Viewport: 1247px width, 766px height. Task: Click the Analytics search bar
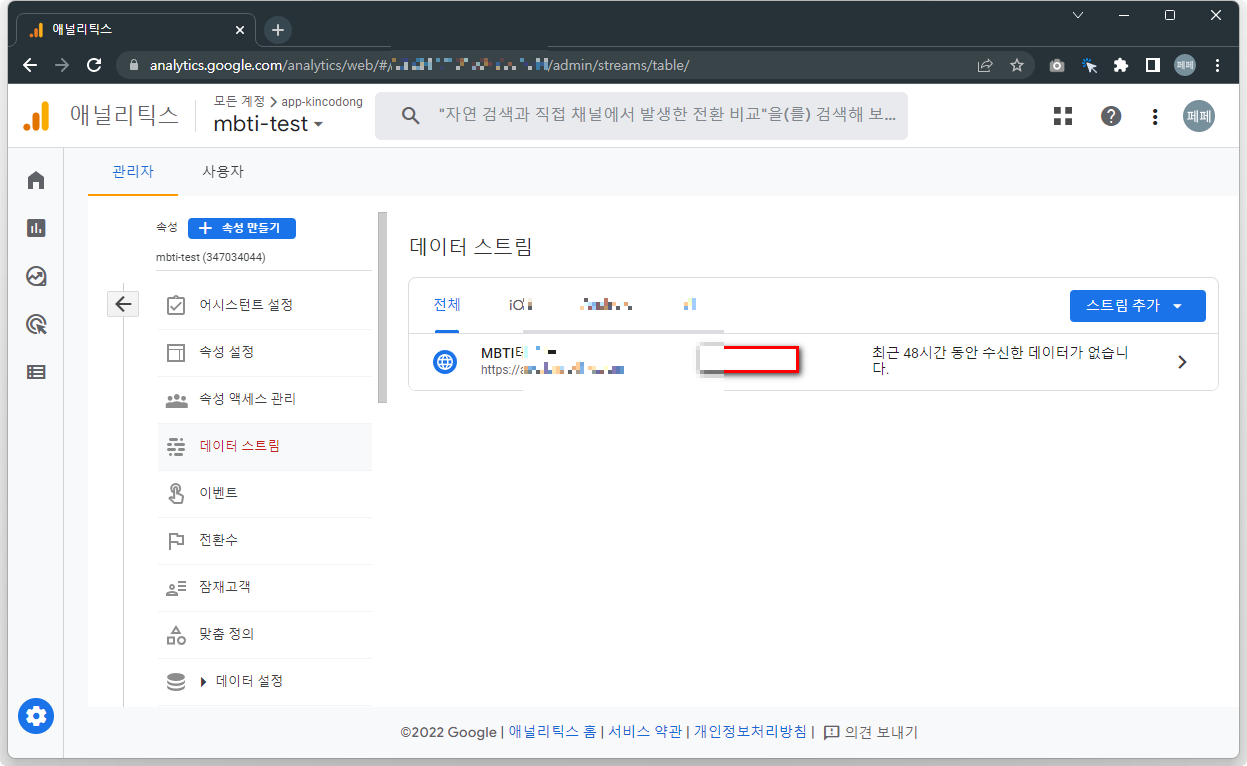click(x=640, y=115)
